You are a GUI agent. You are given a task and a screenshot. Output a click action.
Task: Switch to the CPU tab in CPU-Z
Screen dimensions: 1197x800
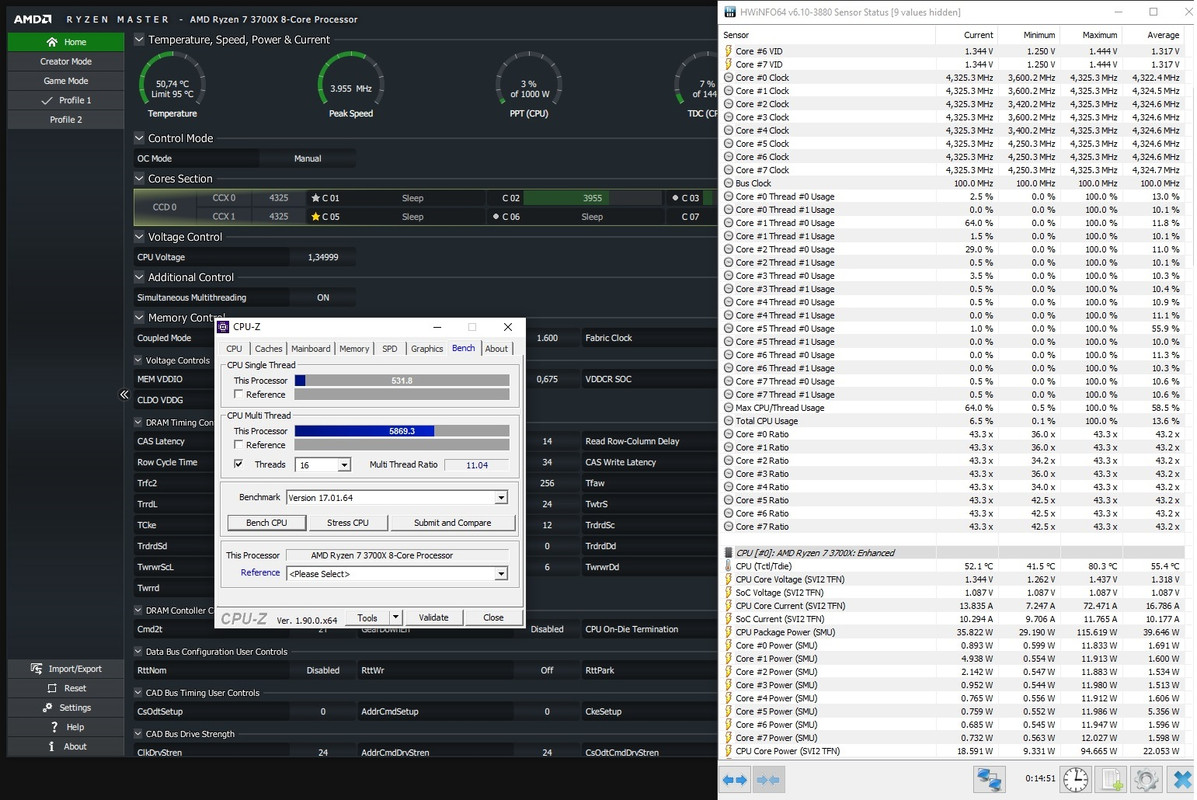click(234, 349)
